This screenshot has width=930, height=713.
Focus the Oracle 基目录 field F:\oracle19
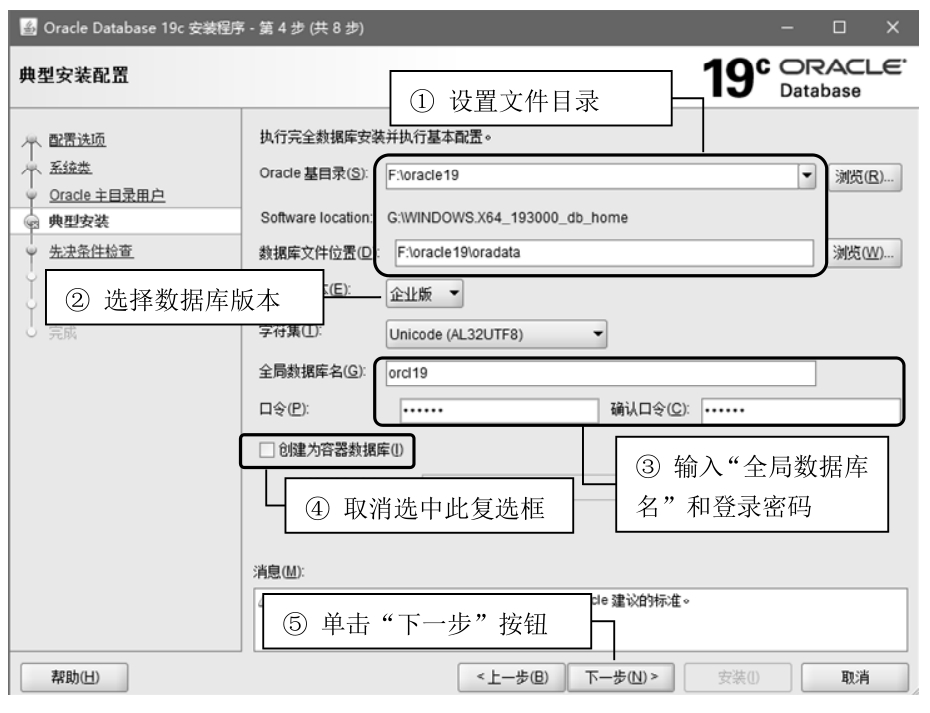(x=592, y=176)
